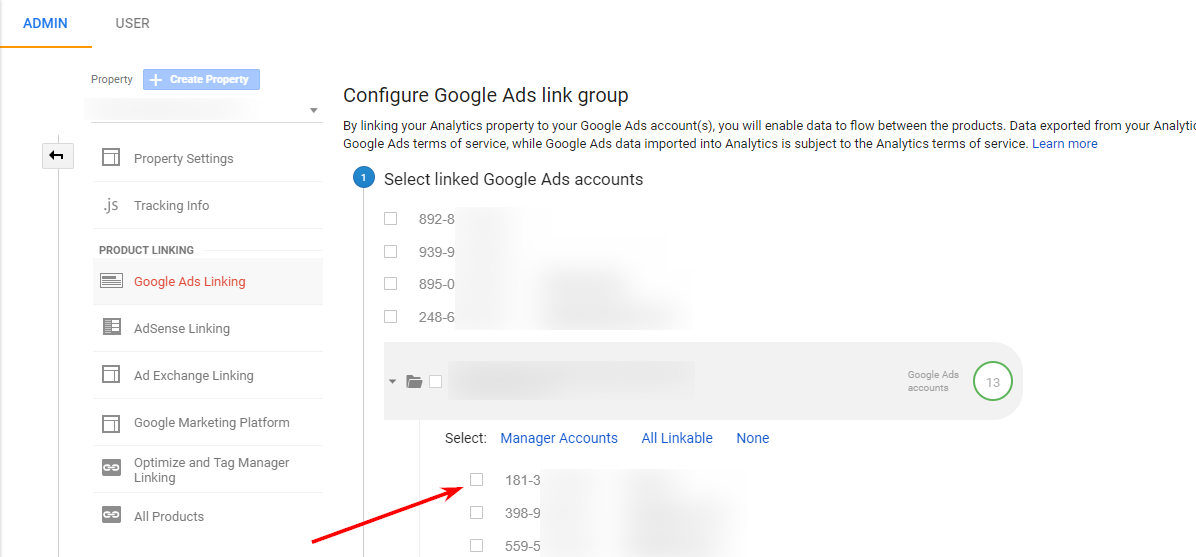Check the 895-0 account checkbox
The height and width of the screenshot is (557, 1196).
point(391,283)
